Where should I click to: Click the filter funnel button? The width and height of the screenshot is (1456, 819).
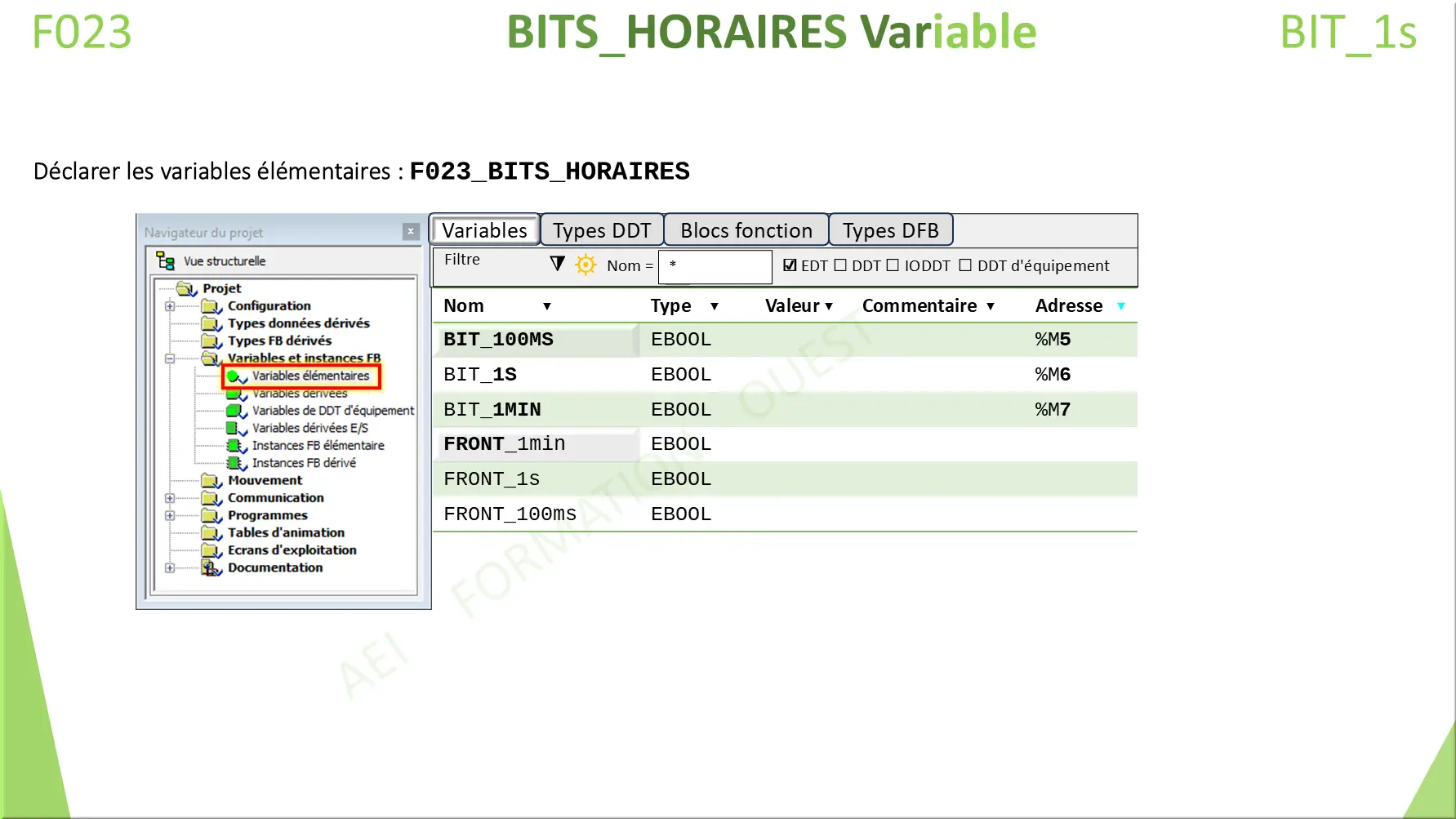[557, 264]
